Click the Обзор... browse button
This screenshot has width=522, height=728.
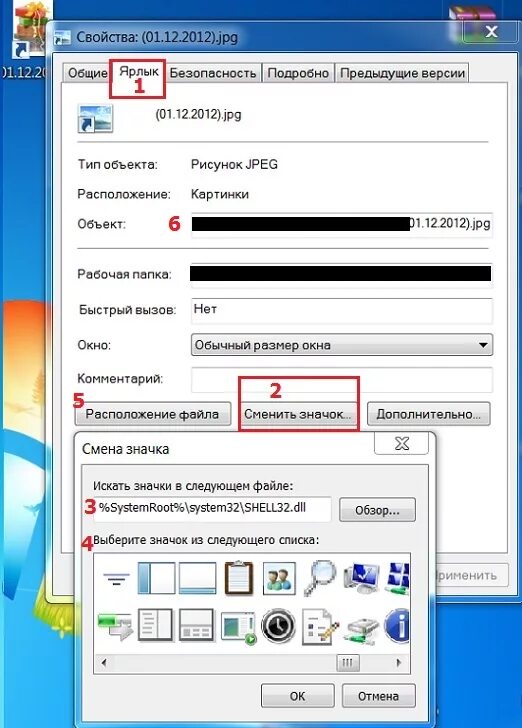(x=377, y=510)
